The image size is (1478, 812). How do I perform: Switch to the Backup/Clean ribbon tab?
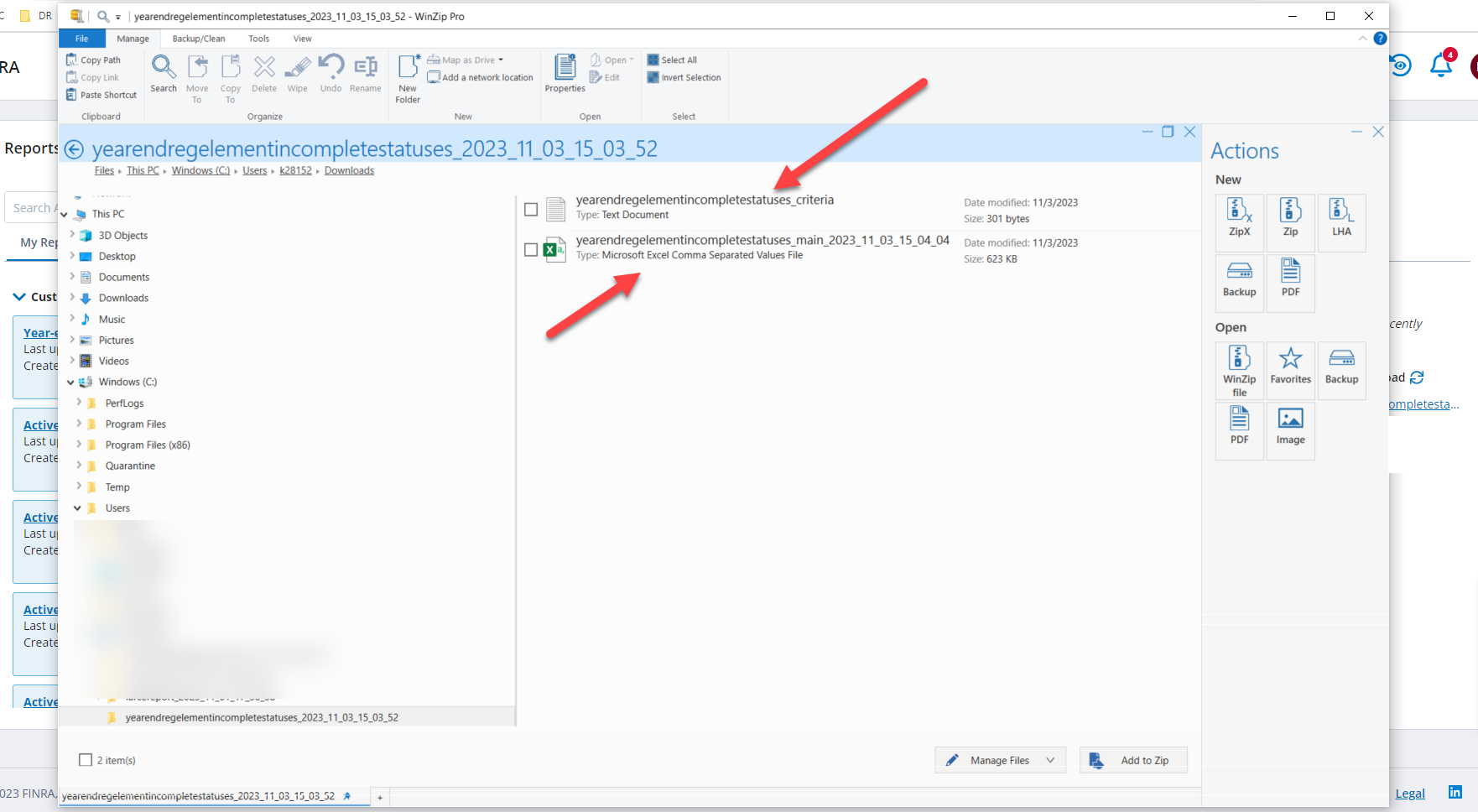pyautogui.click(x=199, y=39)
